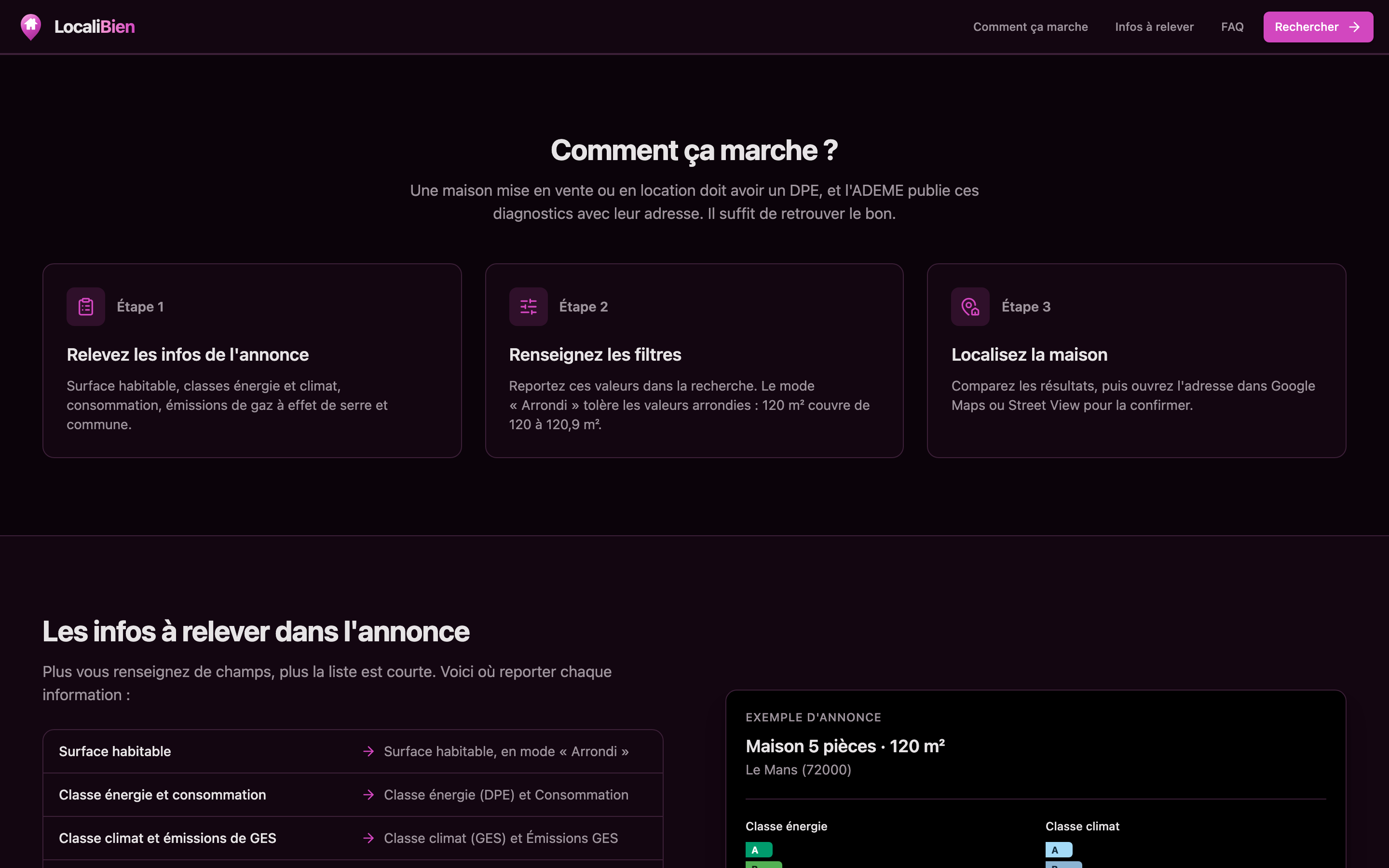This screenshot has width=1389, height=868.
Task: Click the Comment ça marche ? heading
Action: 694,150
